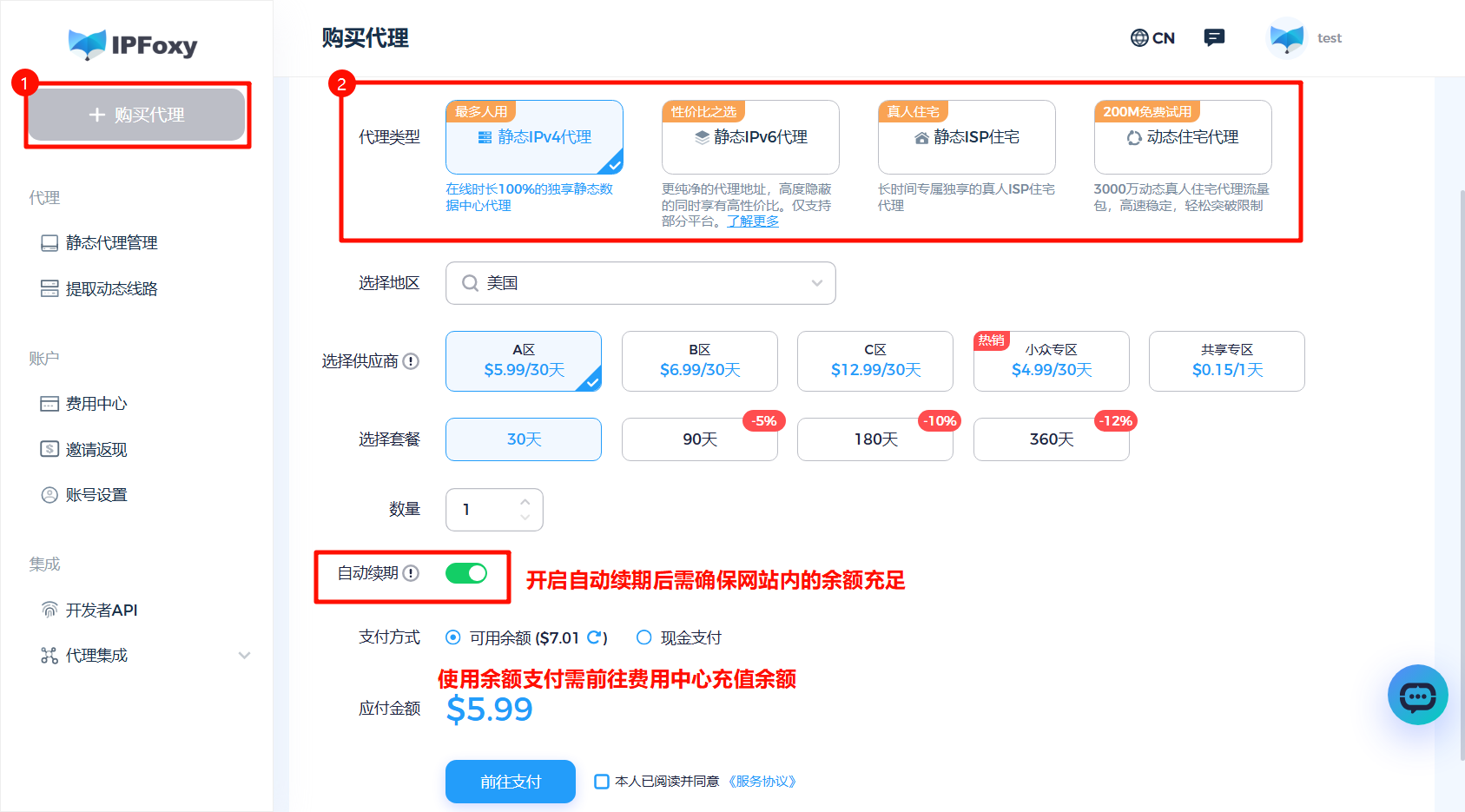Check the 本人已阅读并同意 agreement checkbox
Image resolution: width=1465 pixels, height=812 pixels.
601,782
